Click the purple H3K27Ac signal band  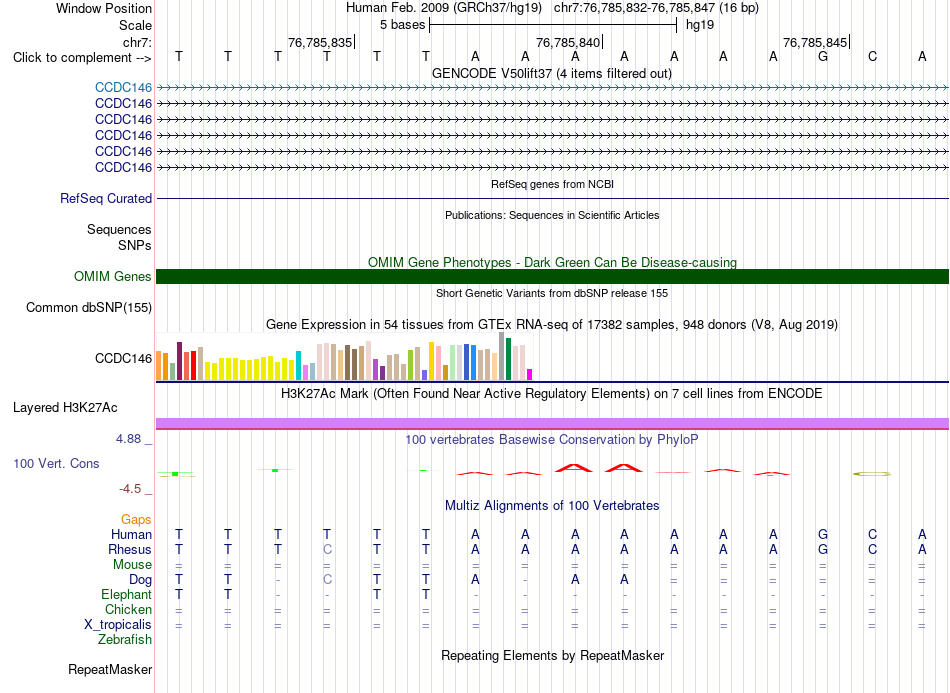point(552,423)
